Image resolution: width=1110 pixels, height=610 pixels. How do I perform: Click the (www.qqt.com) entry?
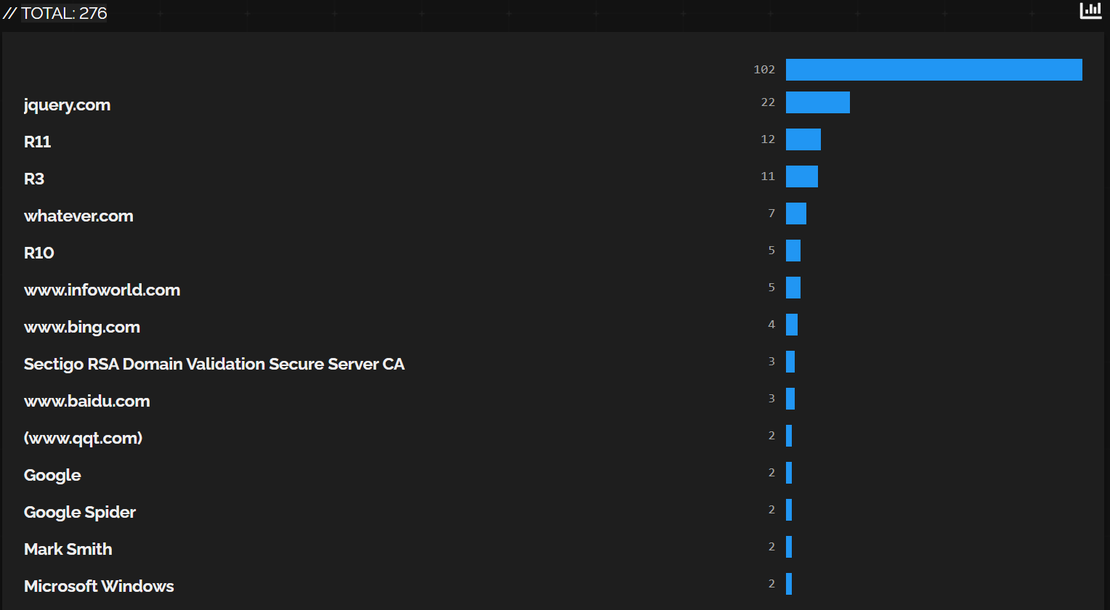[x=83, y=437]
